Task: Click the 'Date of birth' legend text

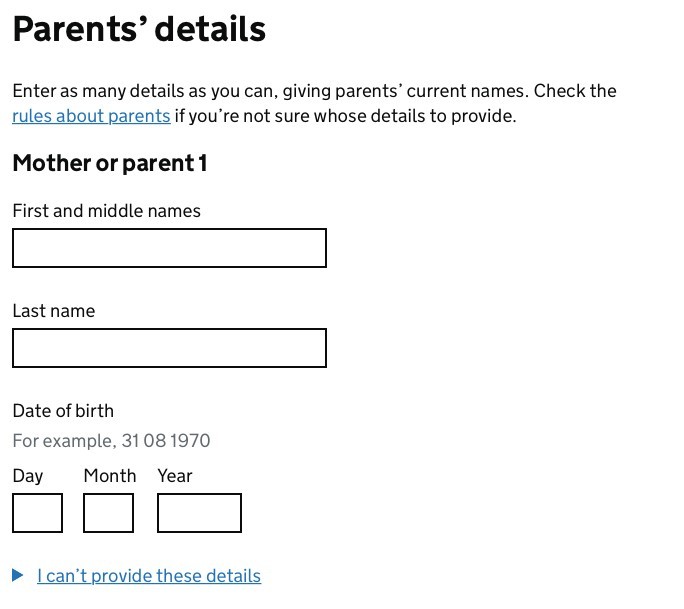Action: [x=63, y=411]
